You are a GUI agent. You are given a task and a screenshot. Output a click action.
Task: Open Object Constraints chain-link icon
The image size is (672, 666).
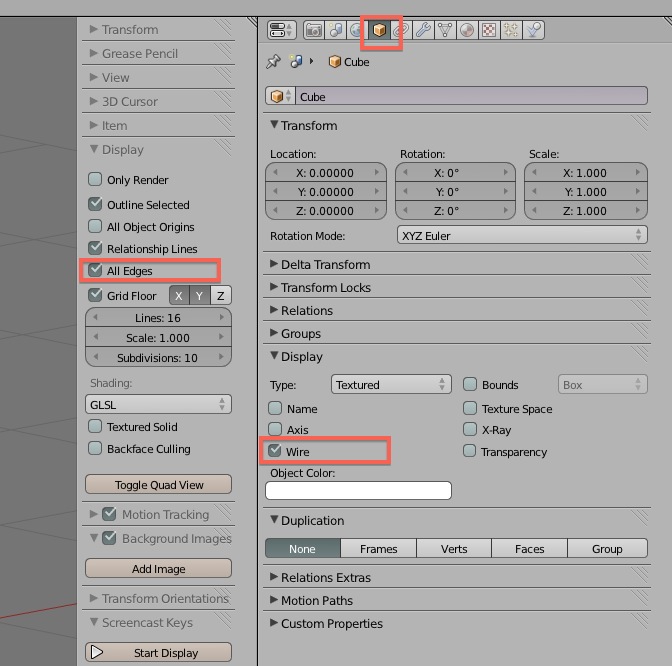pos(402,30)
